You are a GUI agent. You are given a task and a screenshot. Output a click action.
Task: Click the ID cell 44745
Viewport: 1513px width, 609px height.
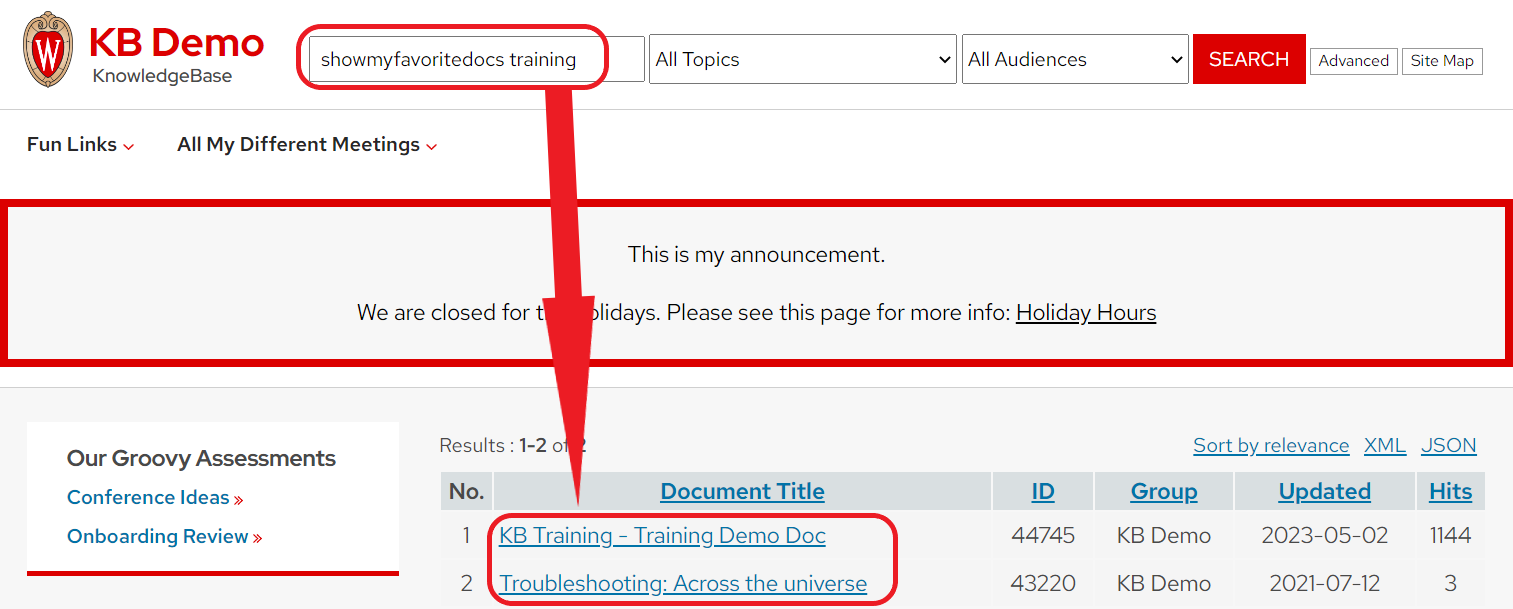pos(1043,535)
